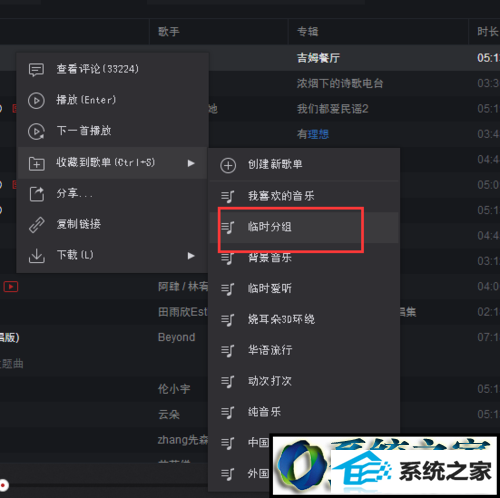Select 复制链接 menu item

pyautogui.click(x=113, y=224)
